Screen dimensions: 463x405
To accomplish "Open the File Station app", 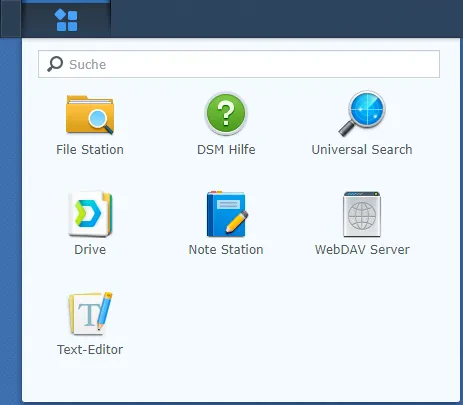I will 90,115.
